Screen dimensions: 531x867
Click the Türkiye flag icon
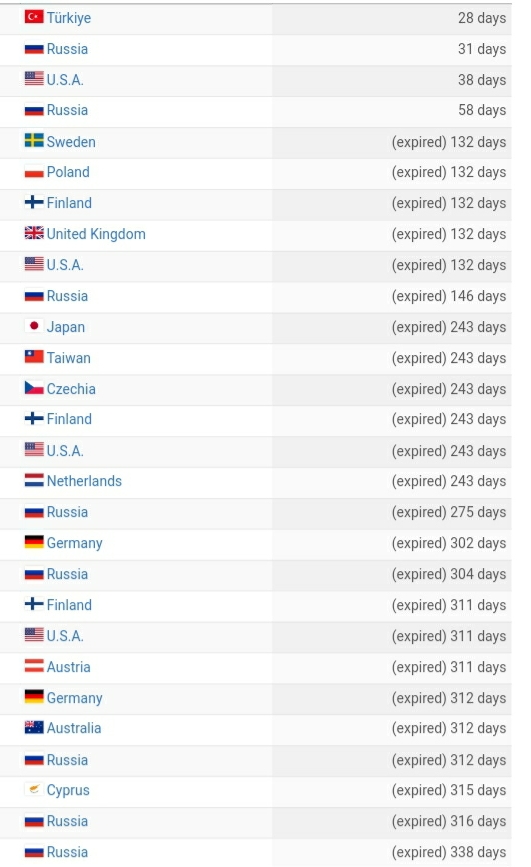coord(34,17)
